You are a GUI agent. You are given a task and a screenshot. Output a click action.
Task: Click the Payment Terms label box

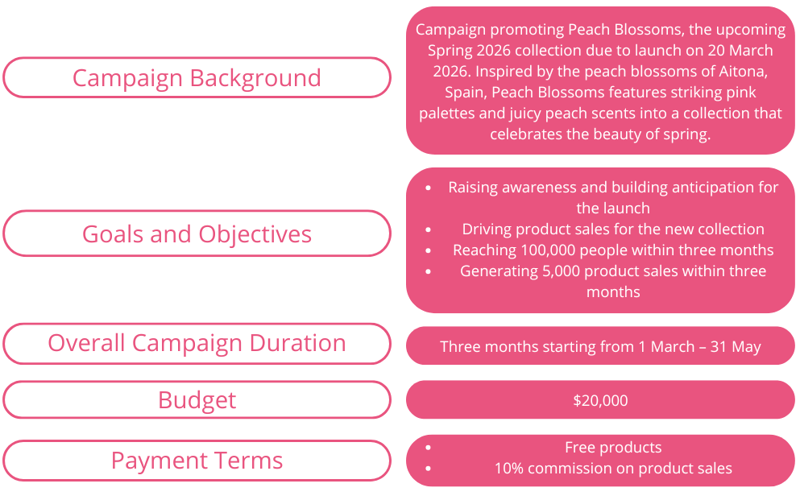[196, 460]
